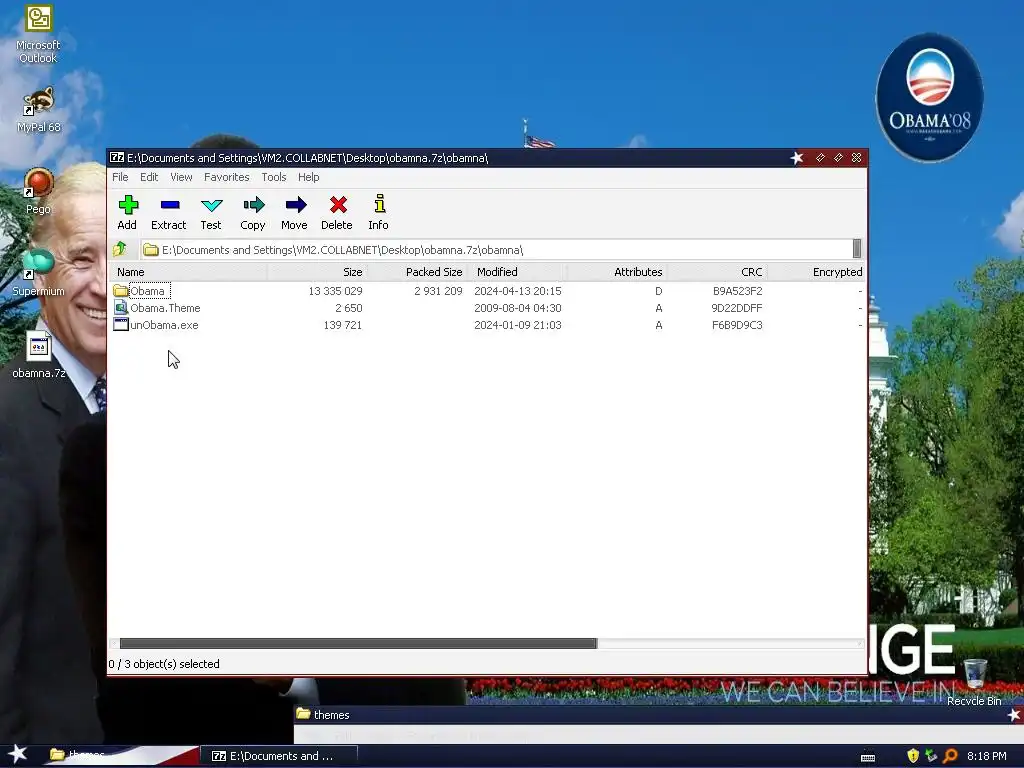Click the status bar selection count
The height and width of the screenshot is (768, 1024).
[164, 664]
